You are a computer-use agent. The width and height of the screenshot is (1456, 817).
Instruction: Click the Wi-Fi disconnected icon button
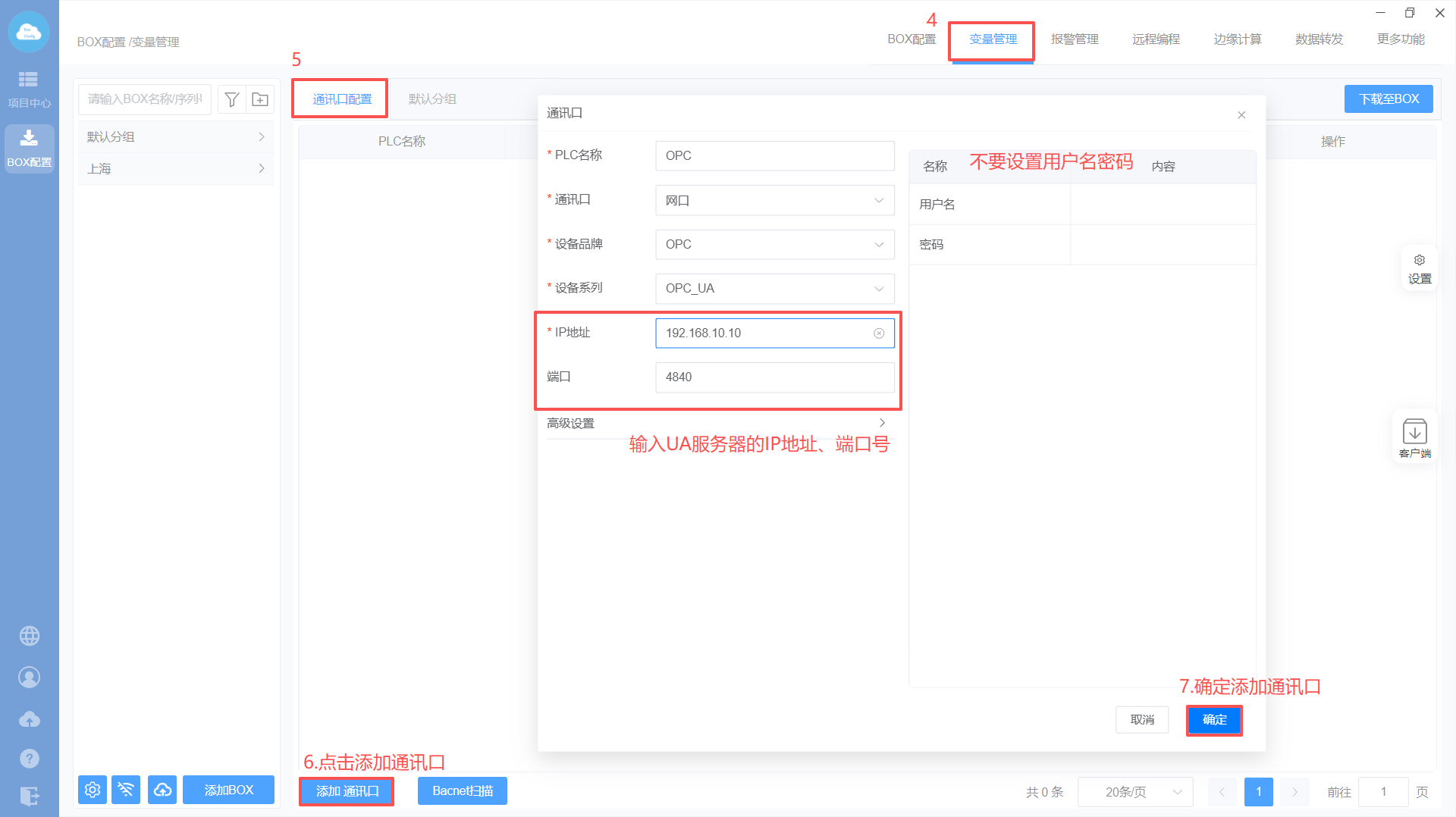coord(126,790)
